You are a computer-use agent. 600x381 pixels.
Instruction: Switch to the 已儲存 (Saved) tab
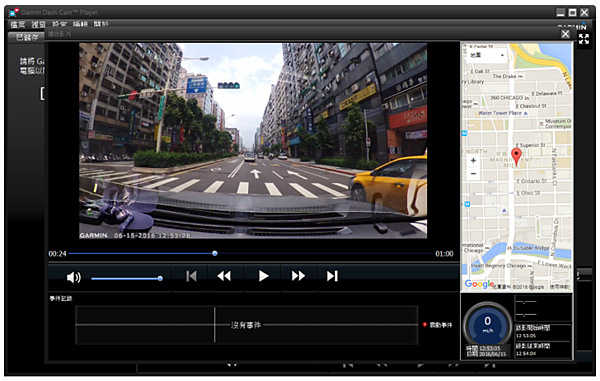pyautogui.click(x=27, y=37)
